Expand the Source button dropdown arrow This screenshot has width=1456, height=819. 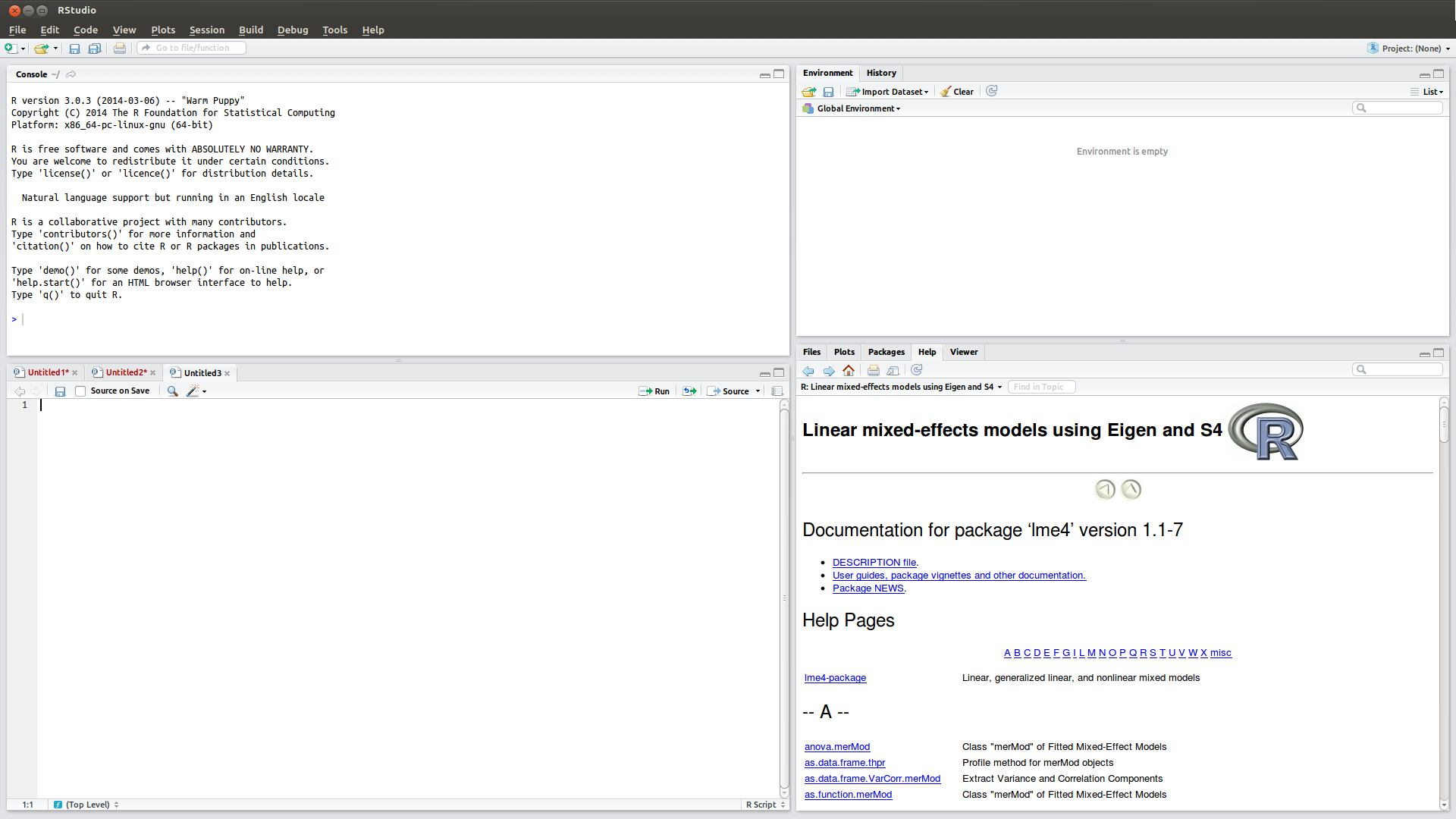758,391
